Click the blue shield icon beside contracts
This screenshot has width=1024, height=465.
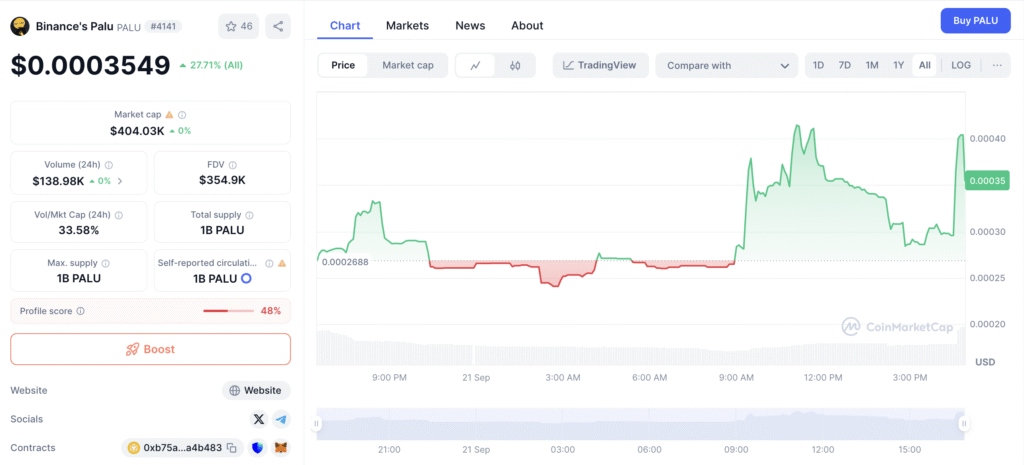[258, 448]
